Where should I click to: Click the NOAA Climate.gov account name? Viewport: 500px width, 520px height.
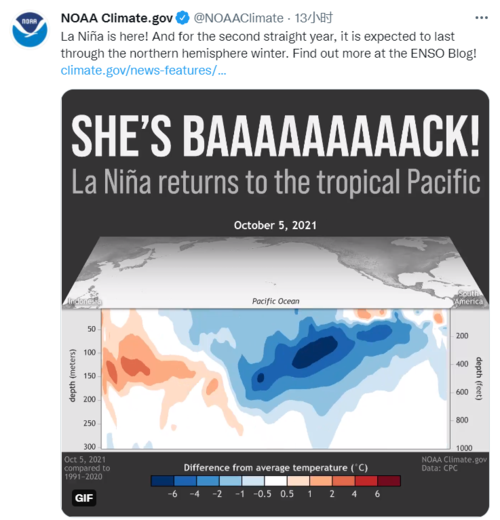click(117, 18)
